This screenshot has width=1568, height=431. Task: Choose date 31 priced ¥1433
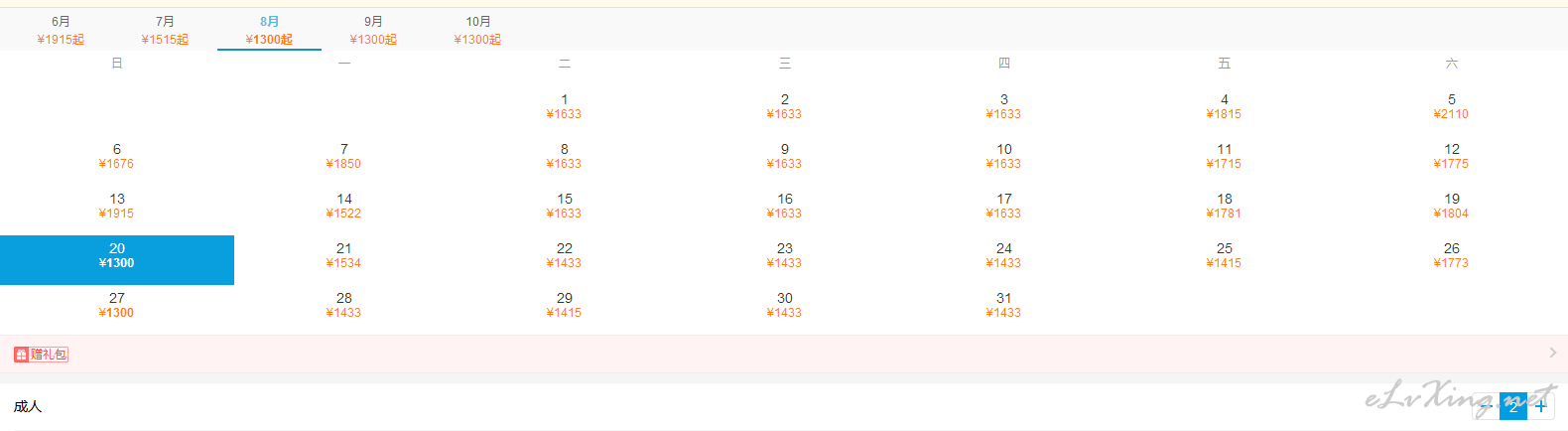[1004, 305]
